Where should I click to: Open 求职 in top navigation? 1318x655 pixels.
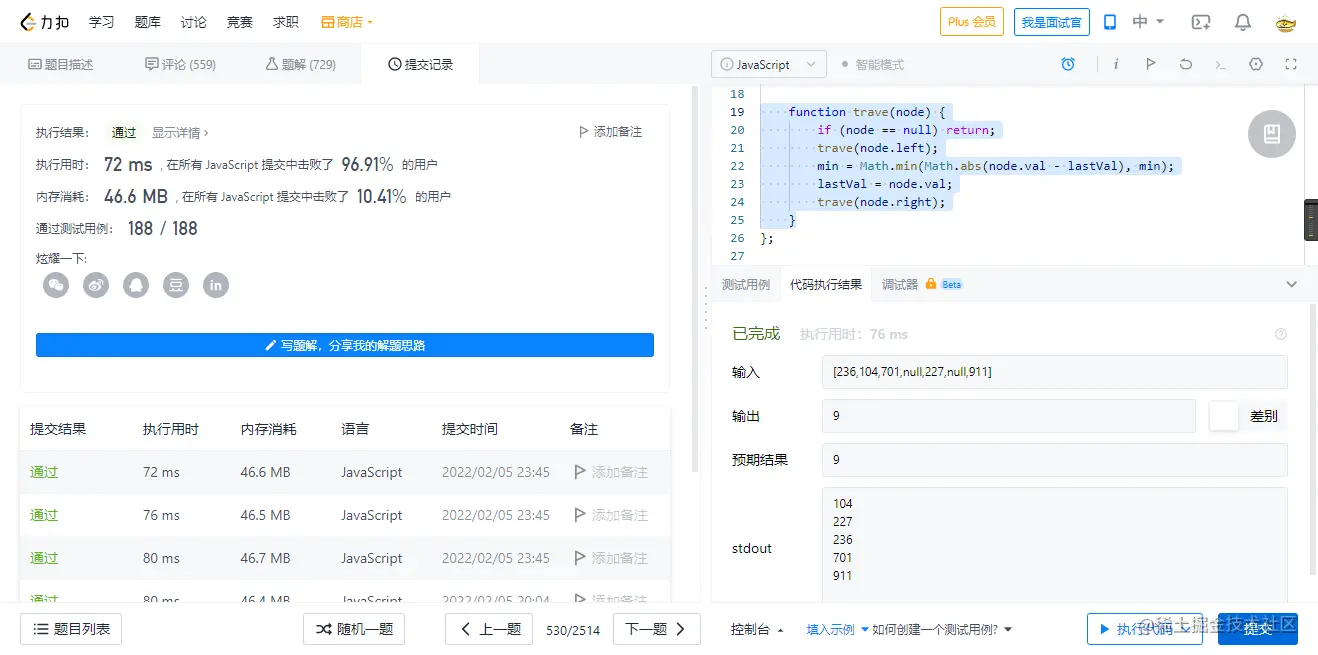tap(286, 21)
